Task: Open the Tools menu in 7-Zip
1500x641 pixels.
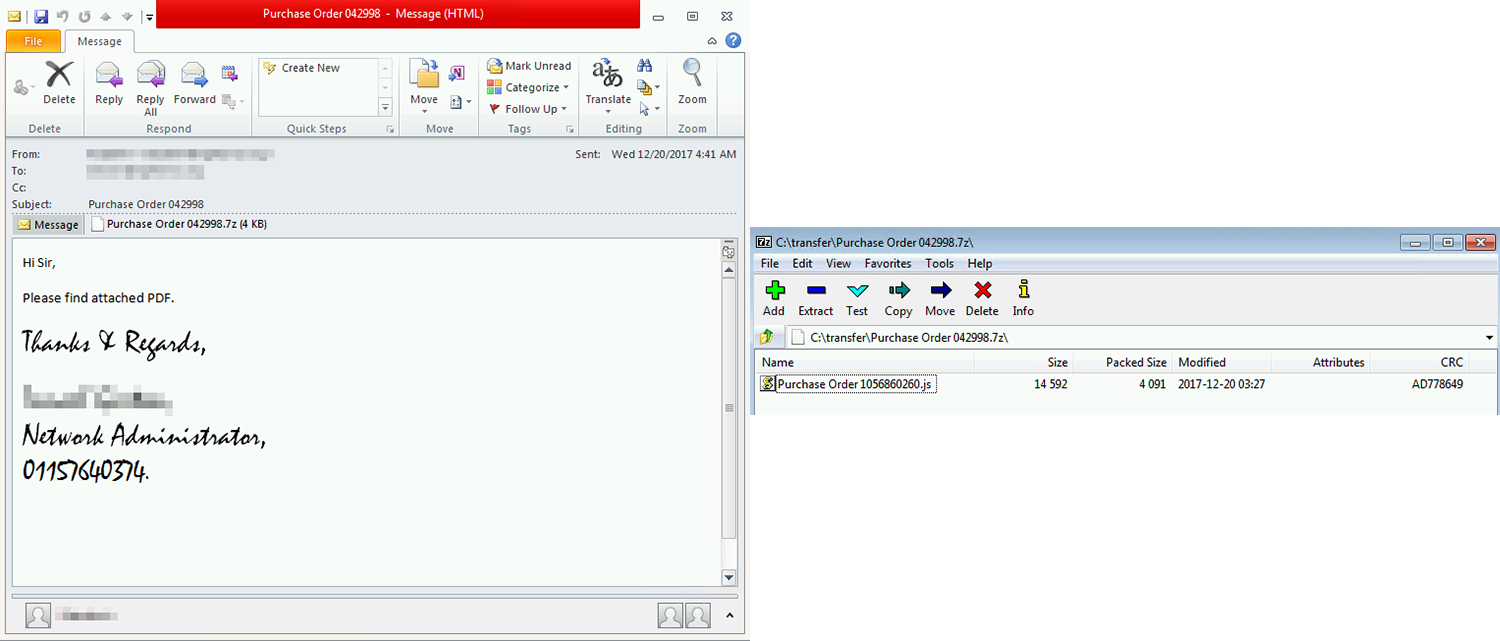Action: 939,263
